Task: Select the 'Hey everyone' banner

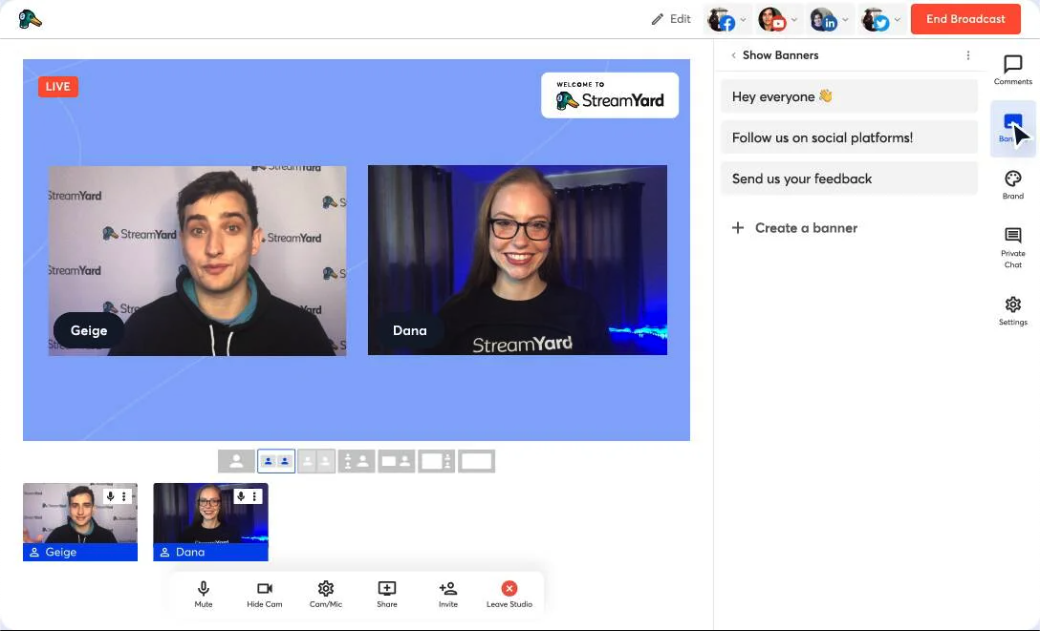Action: (849, 95)
